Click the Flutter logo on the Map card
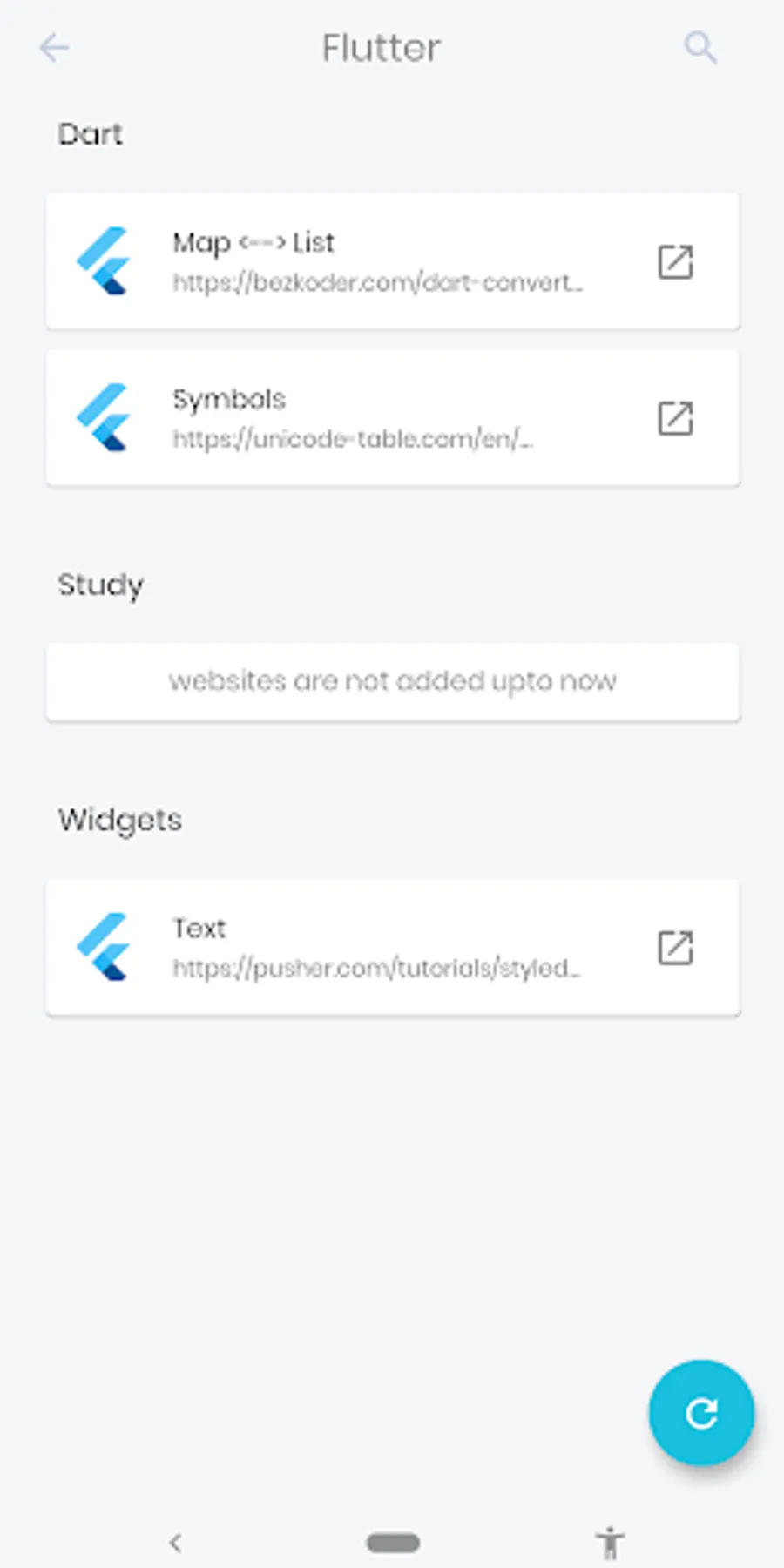 click(106, 260)
